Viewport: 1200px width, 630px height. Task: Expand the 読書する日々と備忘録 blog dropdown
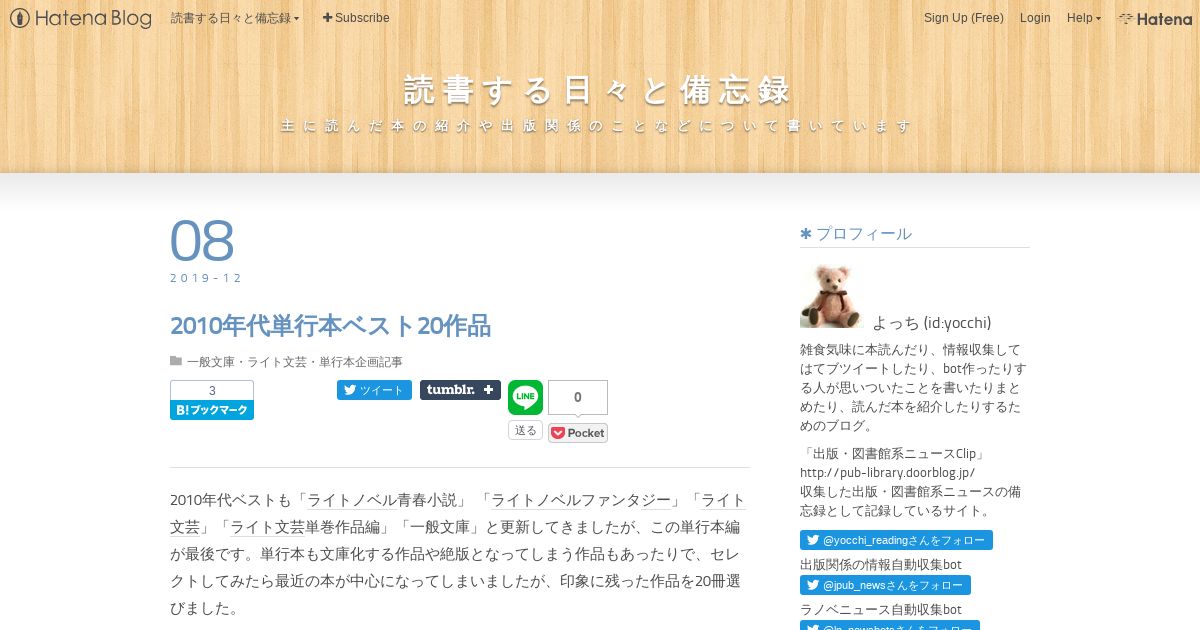coord(235,18)
